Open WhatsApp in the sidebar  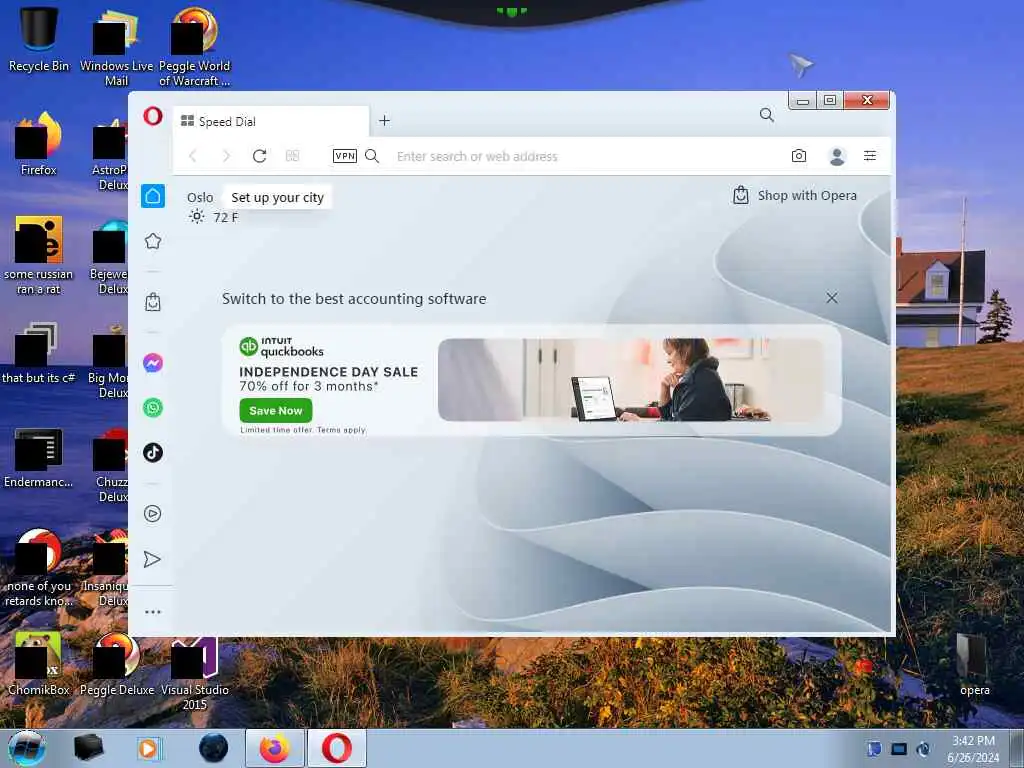click(x=153, y=408)
